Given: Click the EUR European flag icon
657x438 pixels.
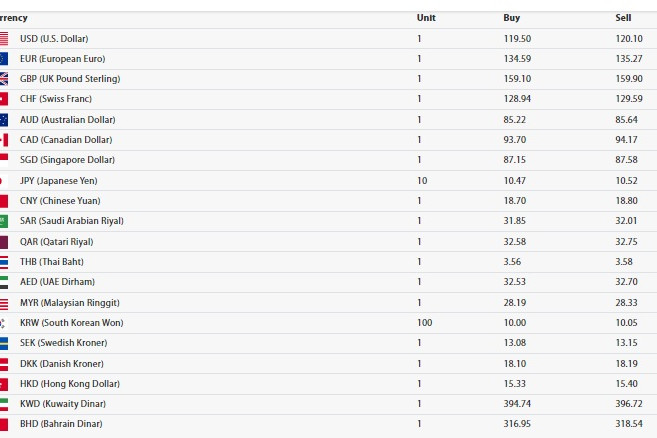Looking at the screenshot, I should 4,59.
